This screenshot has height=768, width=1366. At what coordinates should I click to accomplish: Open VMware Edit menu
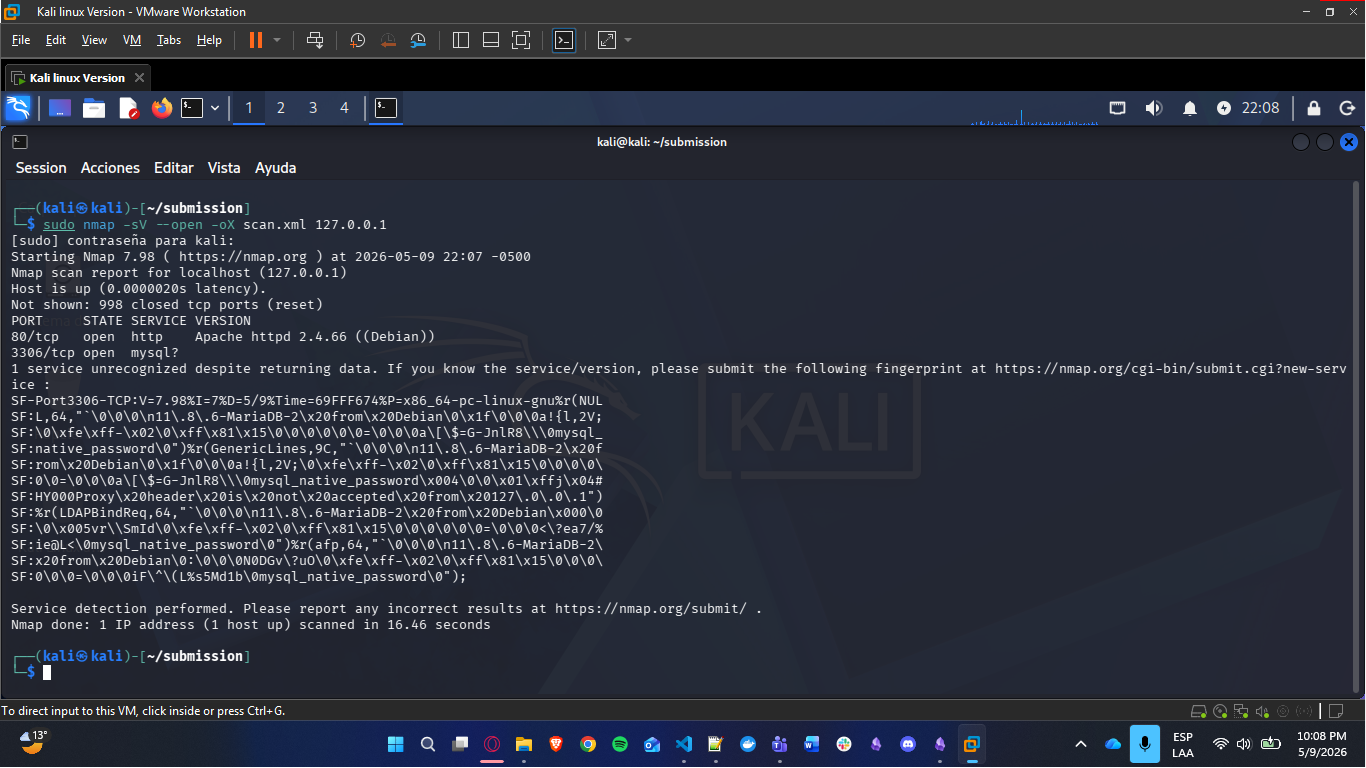[56, 40]
